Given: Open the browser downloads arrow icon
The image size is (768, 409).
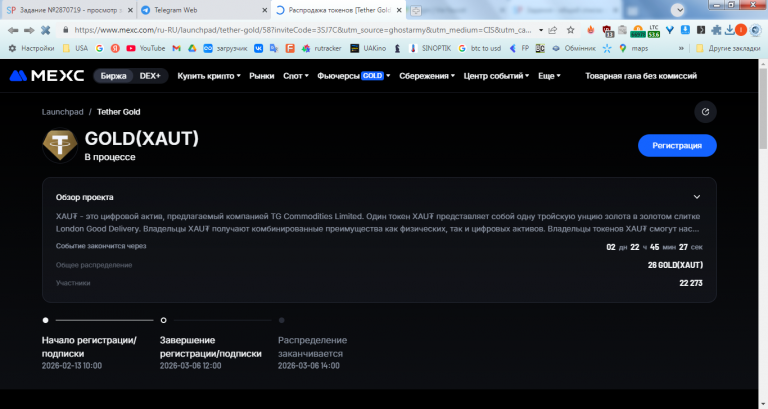Looking at the screenshot, I should pyautogui.click(x=729, y=30).
